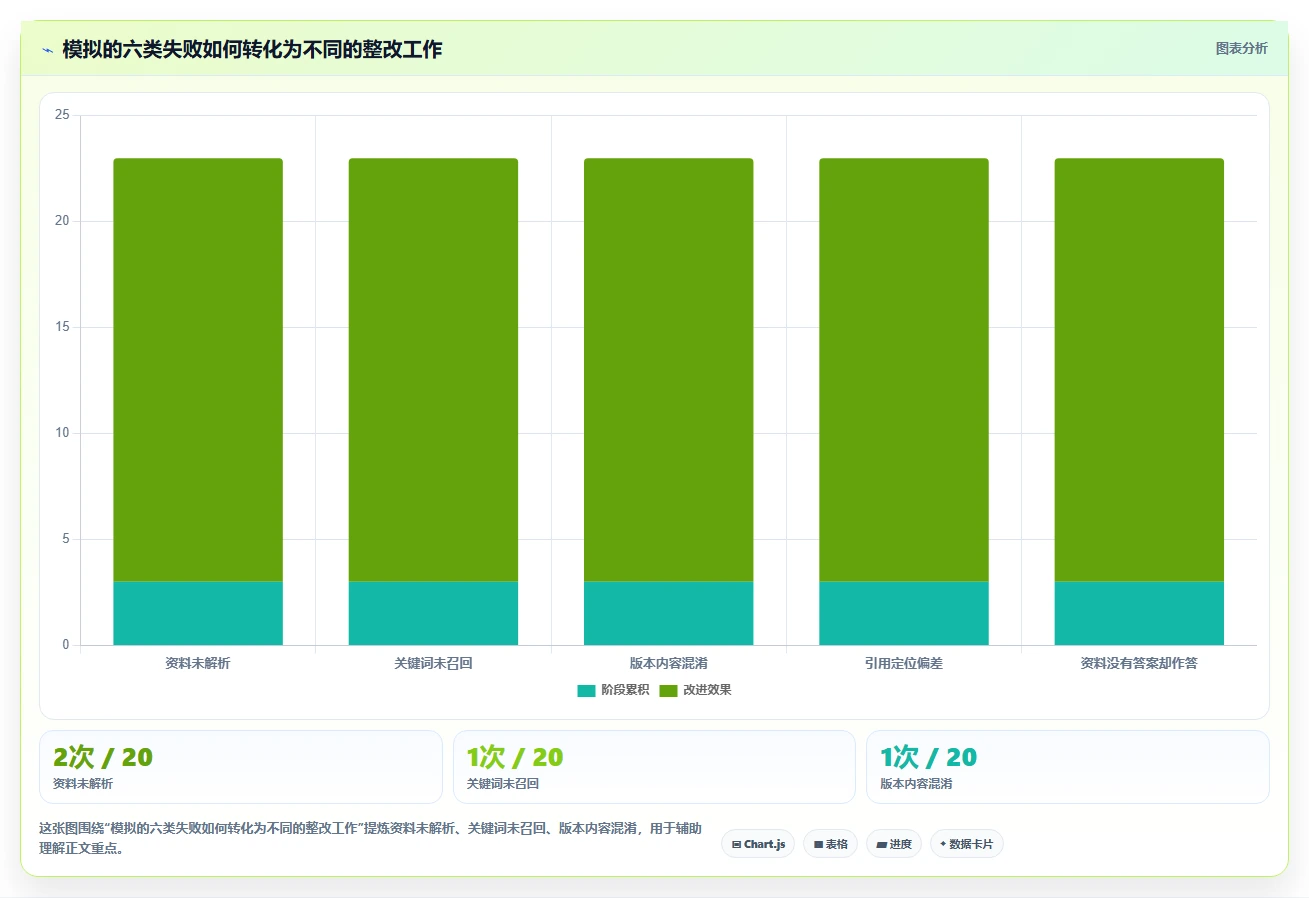The image size is (1309, 898).
Task: Click the y-axis value 10
Action: coord(62,433)
